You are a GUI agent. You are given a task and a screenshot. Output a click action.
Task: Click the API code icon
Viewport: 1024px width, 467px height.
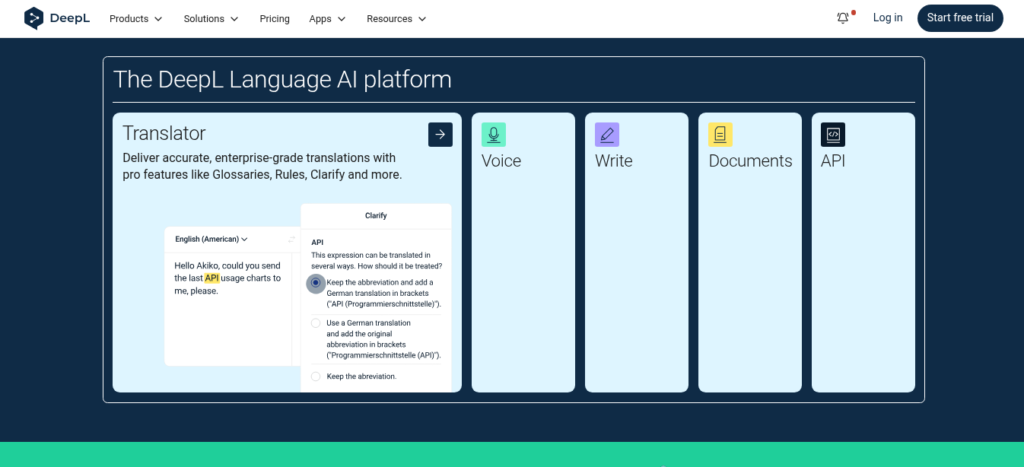tap(833, 135)
